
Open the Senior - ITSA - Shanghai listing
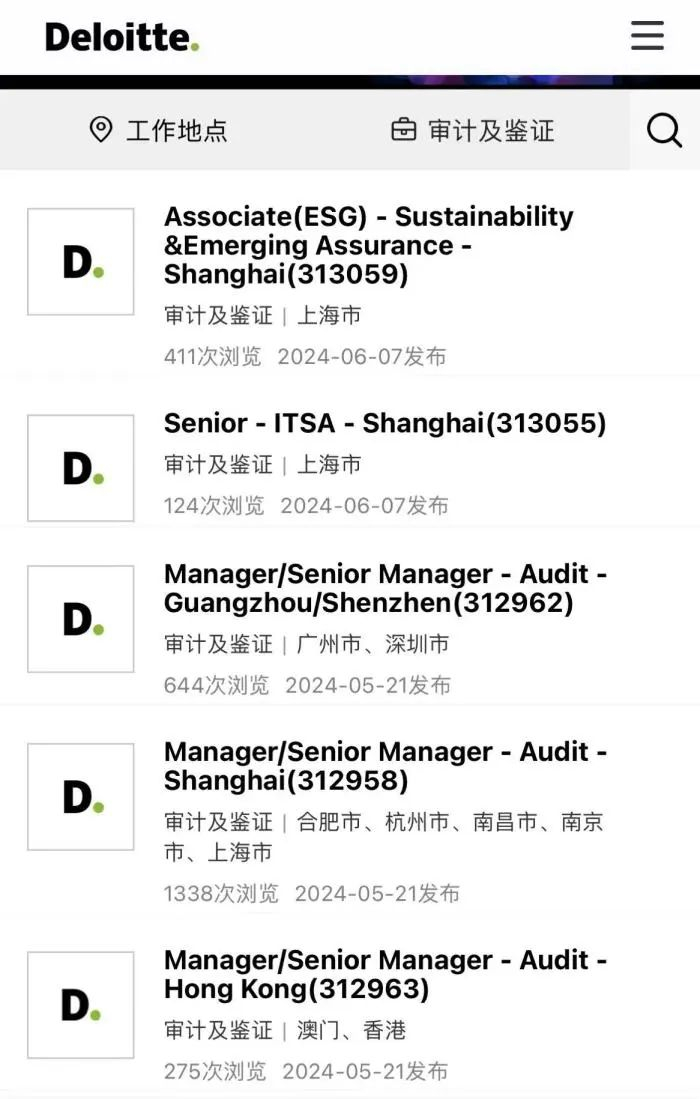point(386,423)
